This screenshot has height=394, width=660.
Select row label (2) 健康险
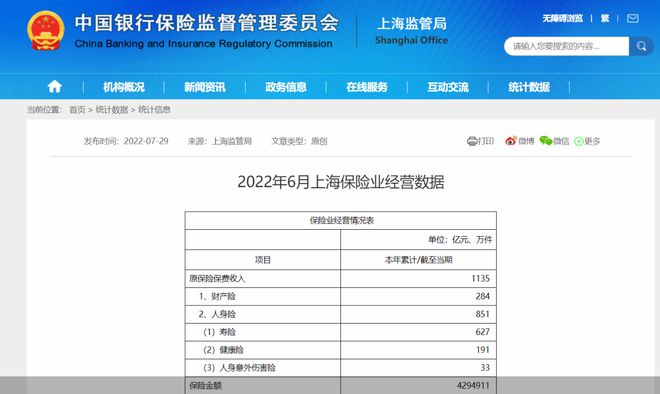pos(223,350)
